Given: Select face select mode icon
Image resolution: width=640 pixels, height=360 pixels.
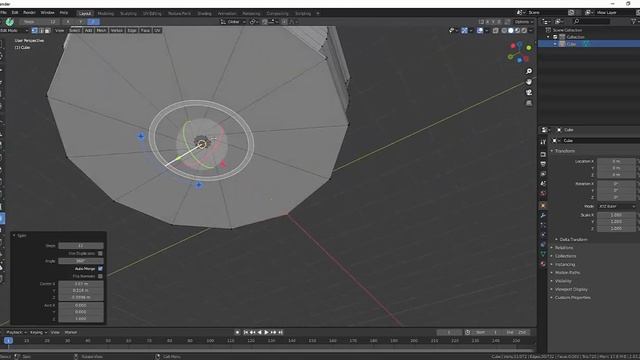Looking at the screenshot, I should tap(48, 31).
